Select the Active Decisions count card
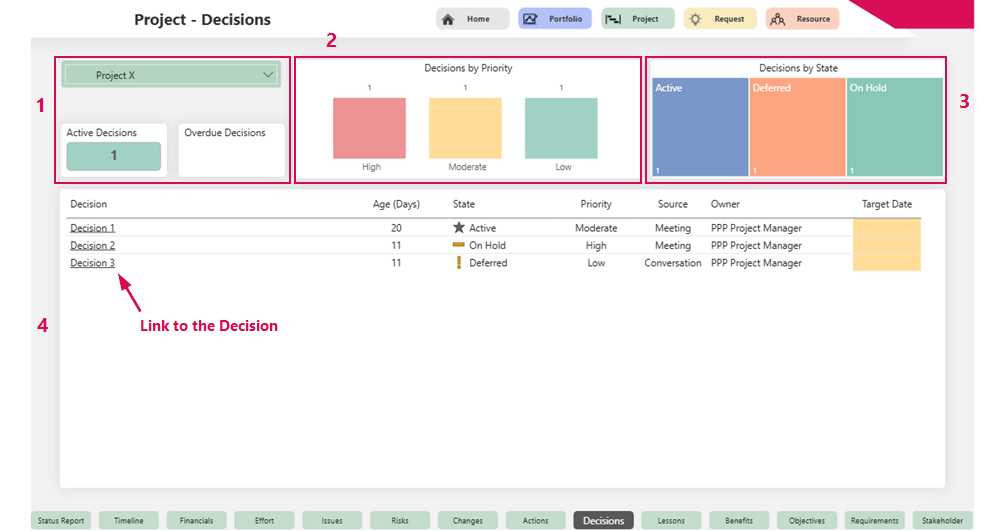This screenshot has height=530, width=1000. 113,156
